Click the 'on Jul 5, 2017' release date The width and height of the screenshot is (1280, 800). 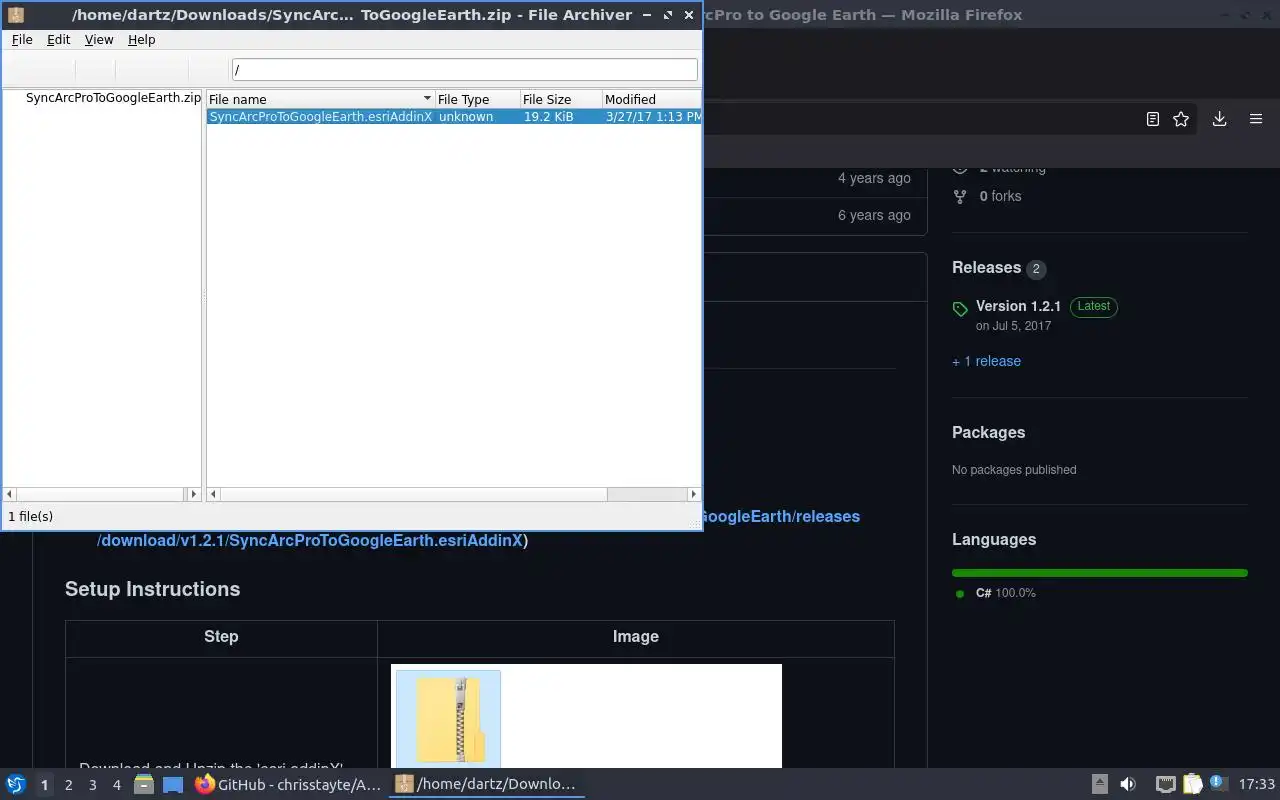coord(1013,326)
